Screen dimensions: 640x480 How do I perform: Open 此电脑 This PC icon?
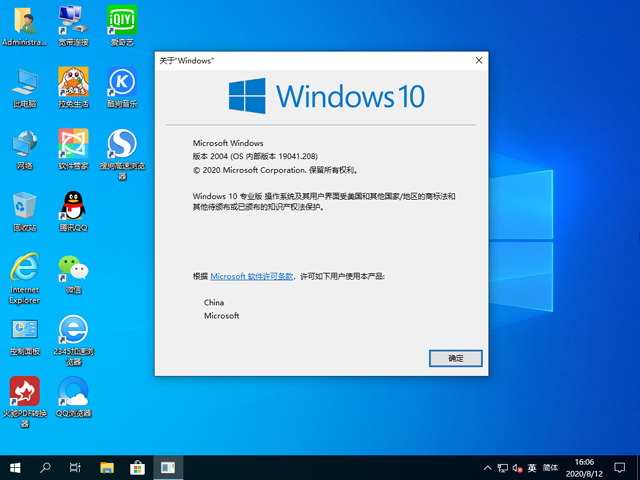24,88
